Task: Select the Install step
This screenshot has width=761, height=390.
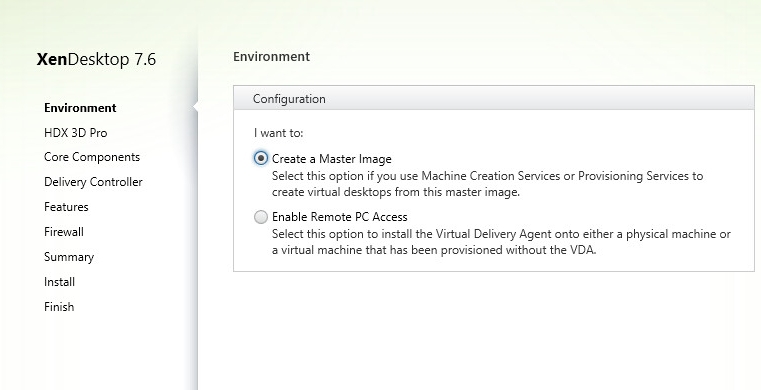Action: pyautogui.click(x=59, y=282)
